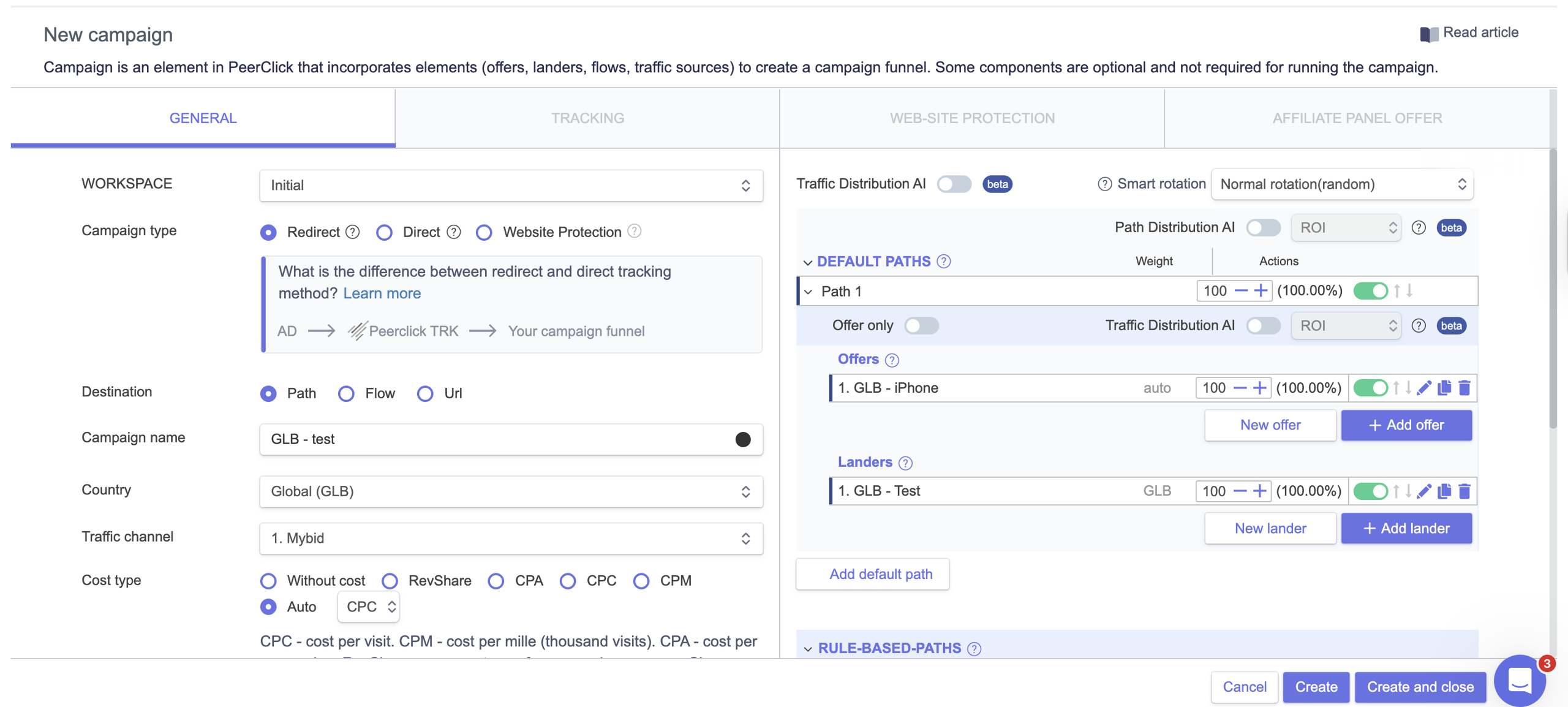This screenshot has height=707, width=1568.
Task: Delete the GLB - Test lander
Action: pyautogui.click(x=1464, y=491)
